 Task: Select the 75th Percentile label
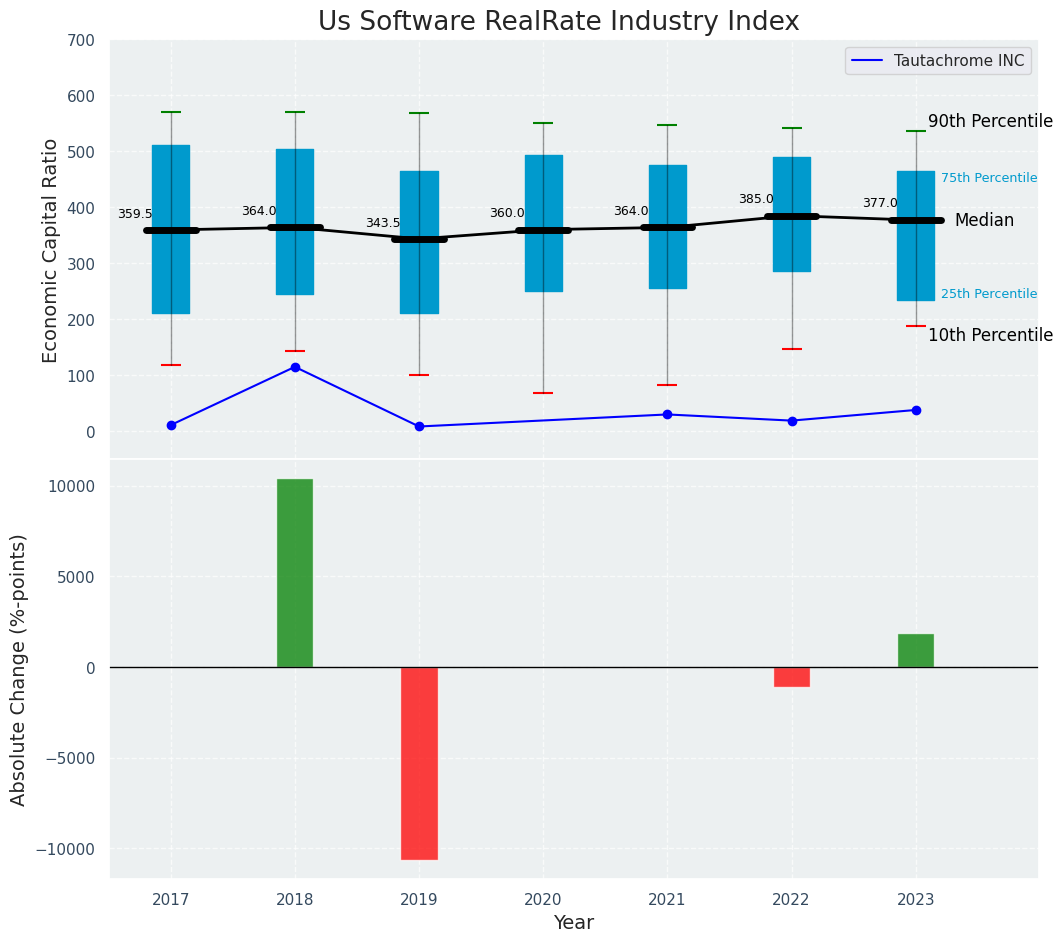click(989, 178)
